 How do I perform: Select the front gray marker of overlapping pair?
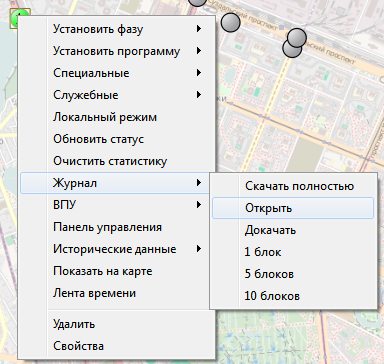[296, 37]
